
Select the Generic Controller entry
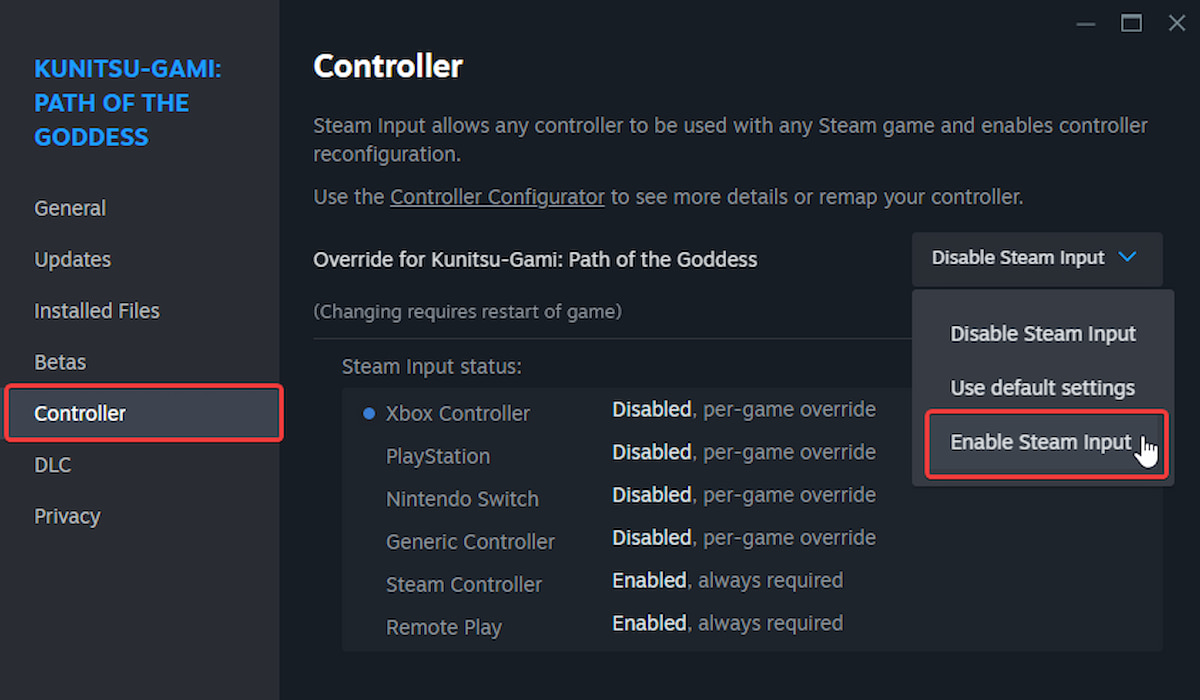coord(470,541)
